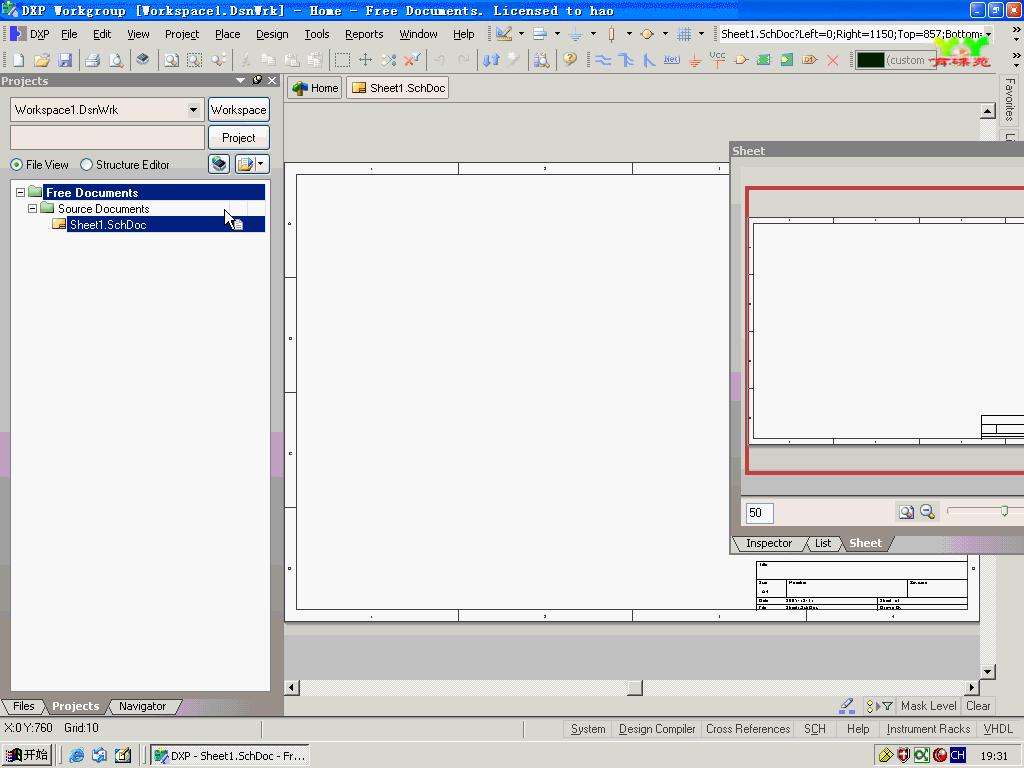
Task: Expand the utility drawing tools dropdown arrow
Action: [x=521, y=34]
